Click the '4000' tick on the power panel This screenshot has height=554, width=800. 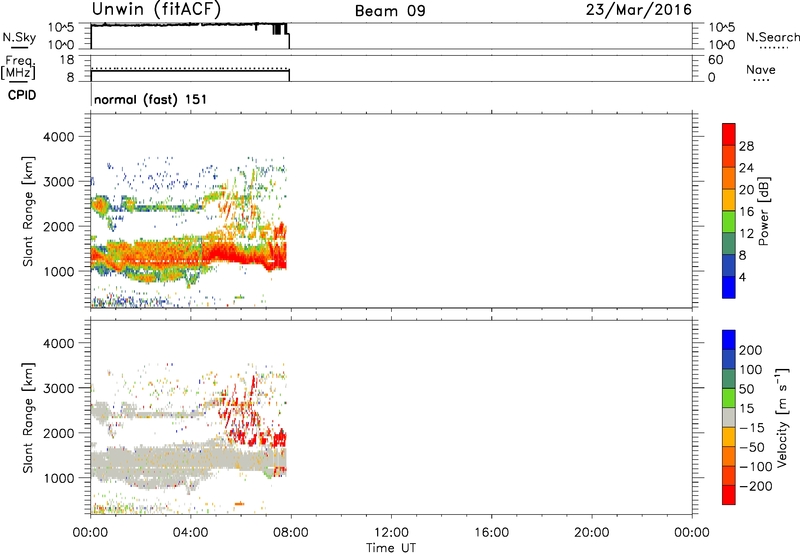59,137
